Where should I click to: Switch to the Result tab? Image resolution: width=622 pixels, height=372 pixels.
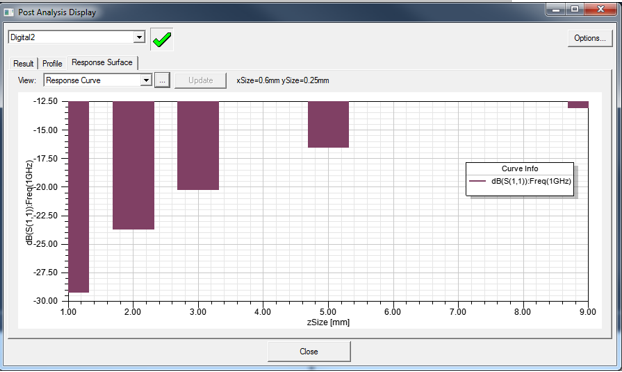click(x=23, y=63)
